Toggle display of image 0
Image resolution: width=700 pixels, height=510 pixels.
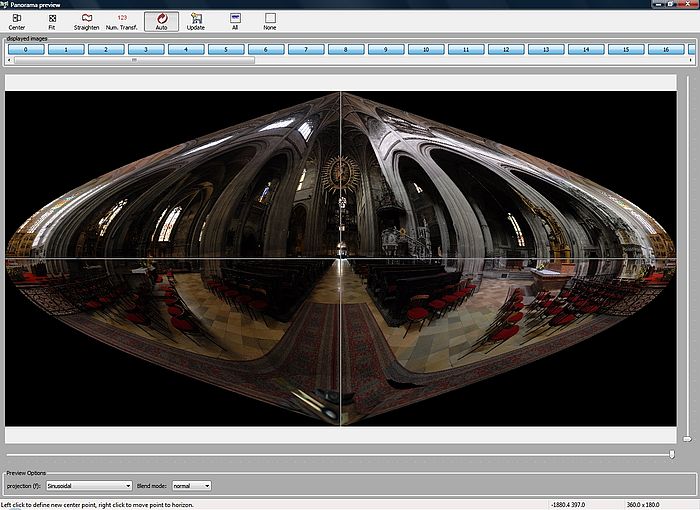click(26, 49)
